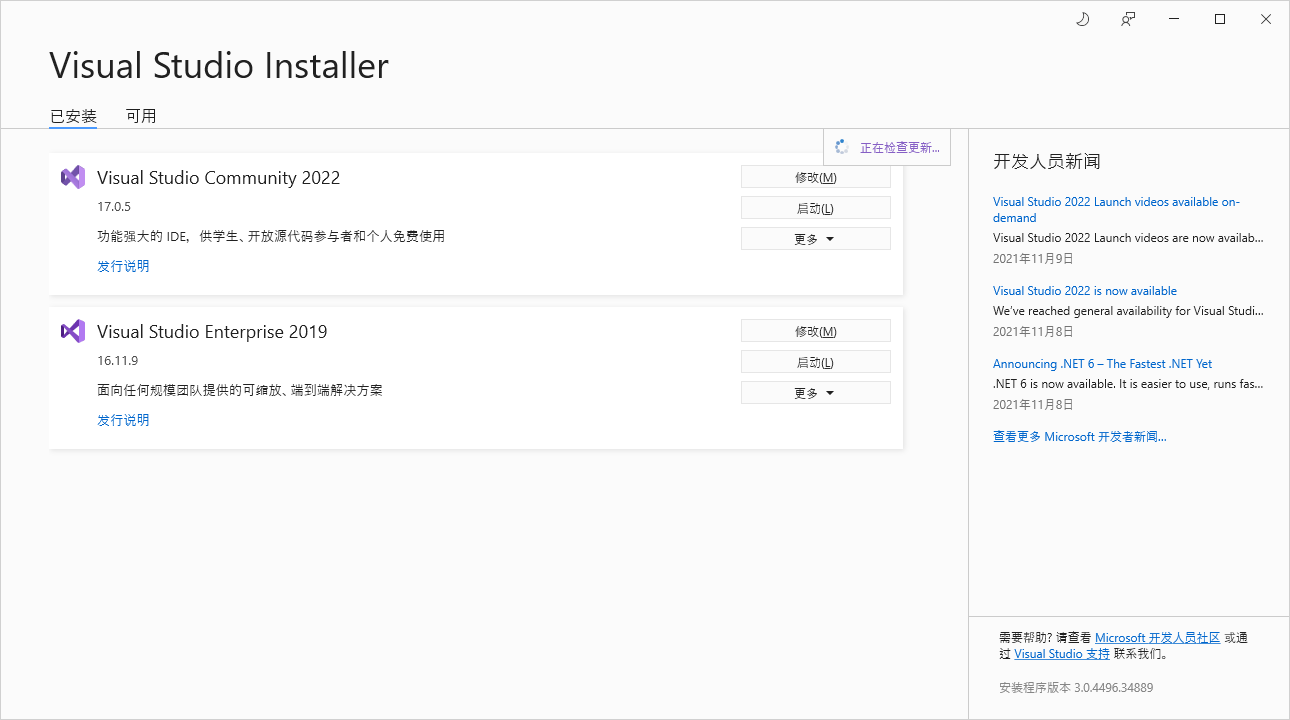Click the Visual Studio Enterprise 2019 logo icon

pos(72,331)
